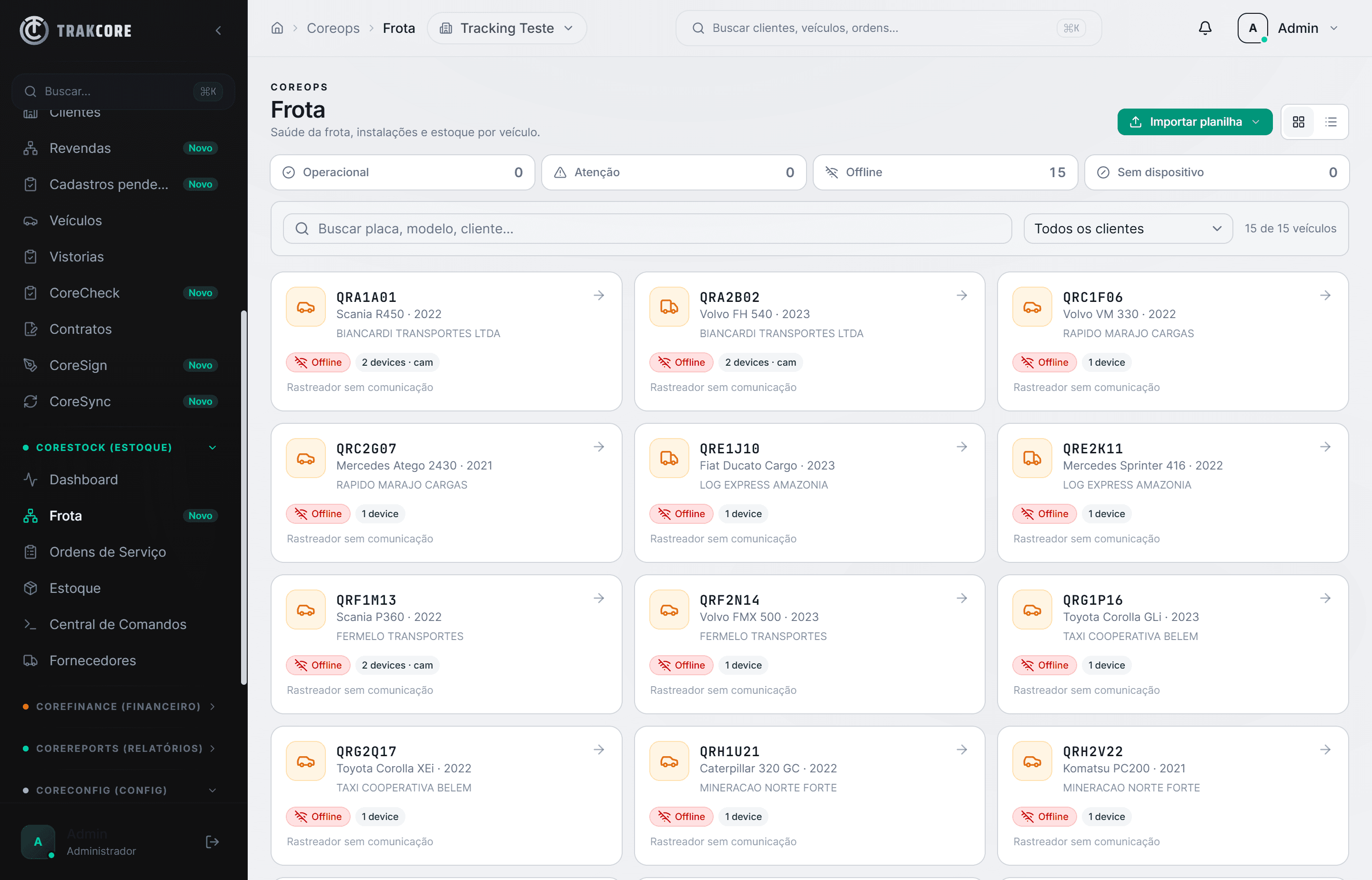This screenshot has height=880, width=1372.
Task: Click the van icon on QRE2K11 card
Action: (1032, 458)
